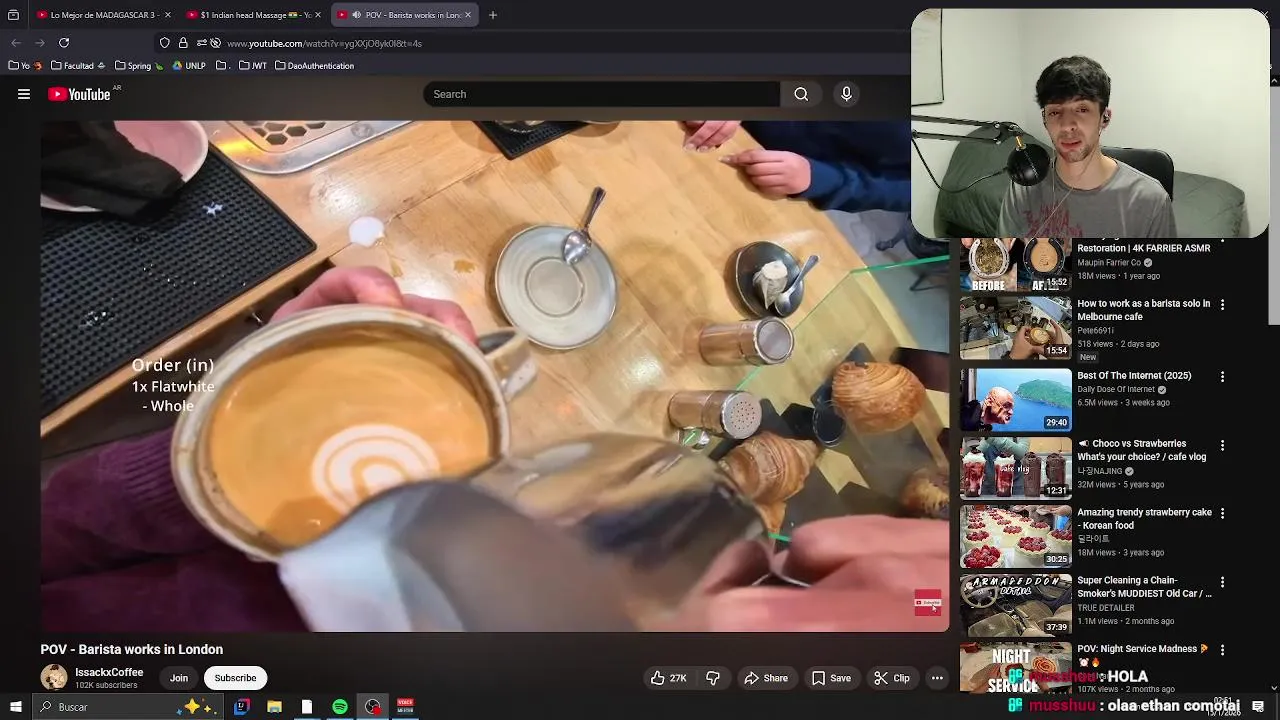Screen dimensions: 1280x720
Task: Open the DaoAuthentication bookmarks folder
Action: tap(314, 66)
